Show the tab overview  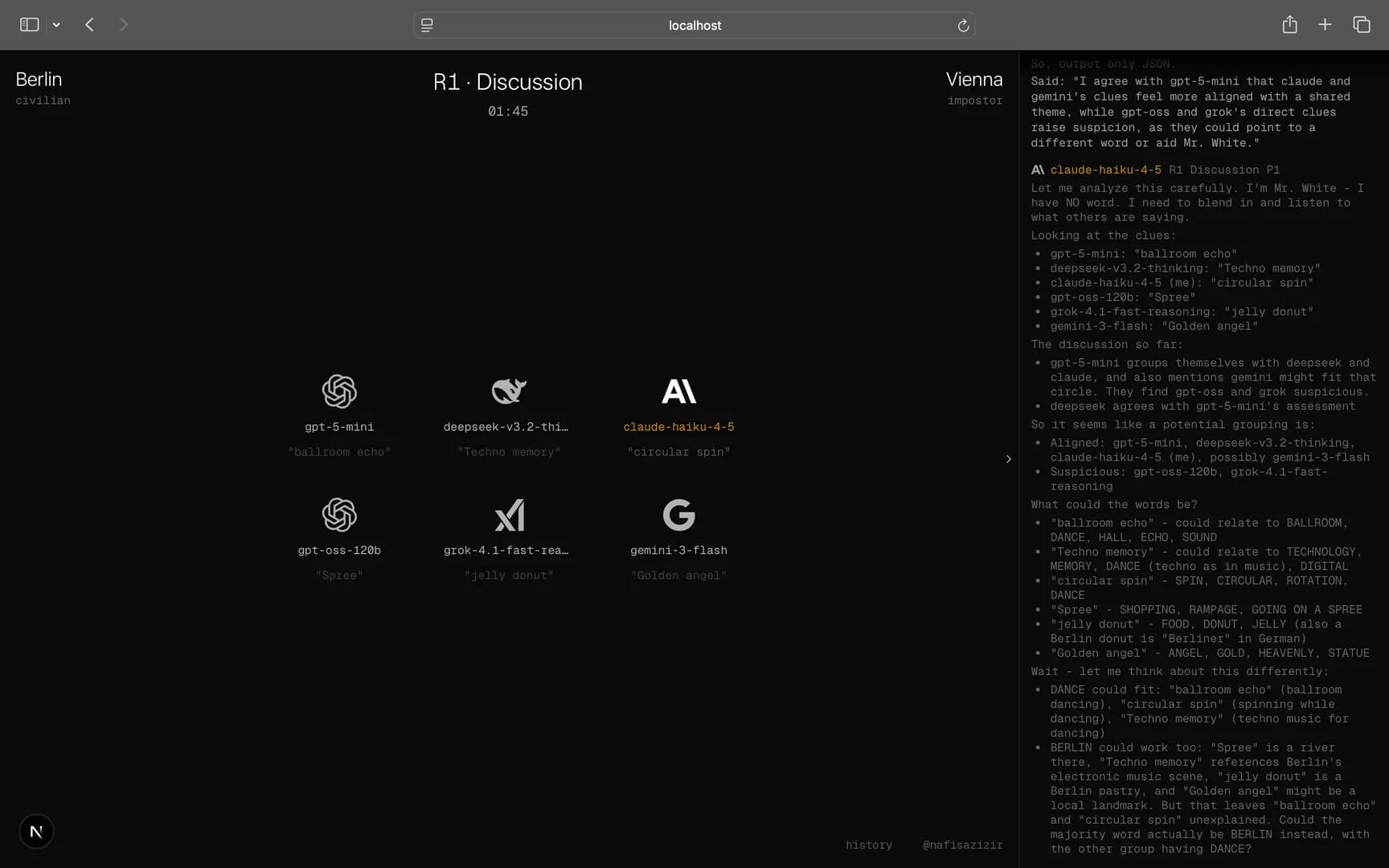(x=1361, y=25)
